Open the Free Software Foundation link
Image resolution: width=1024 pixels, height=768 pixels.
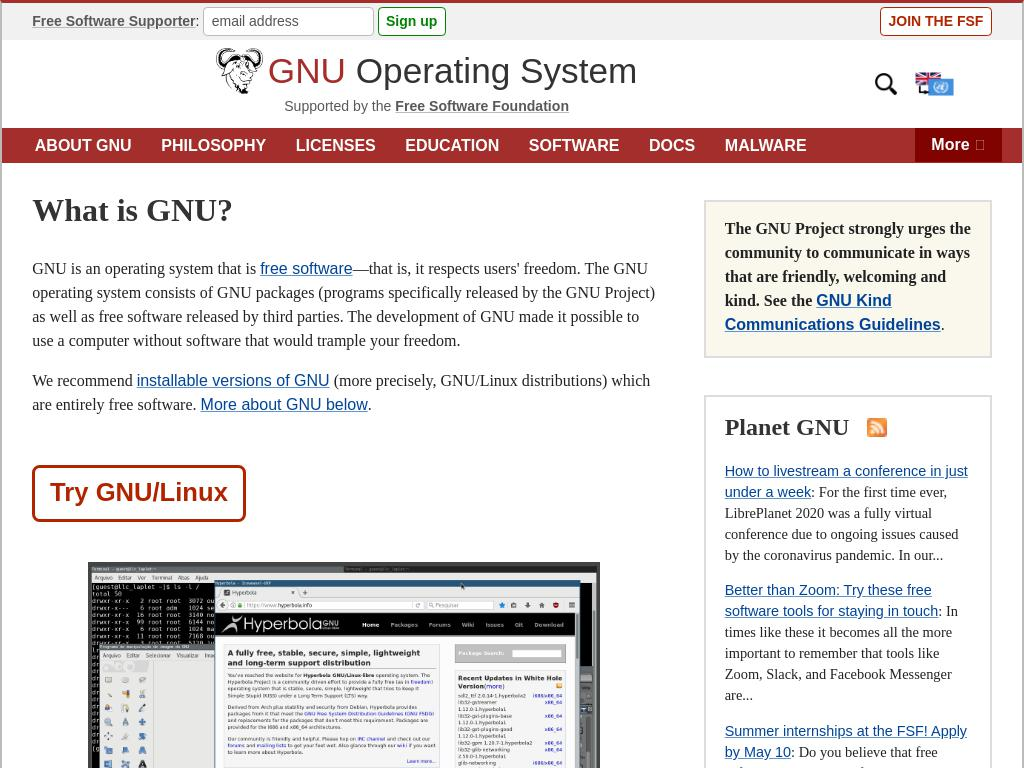click(x=482, y=106)
